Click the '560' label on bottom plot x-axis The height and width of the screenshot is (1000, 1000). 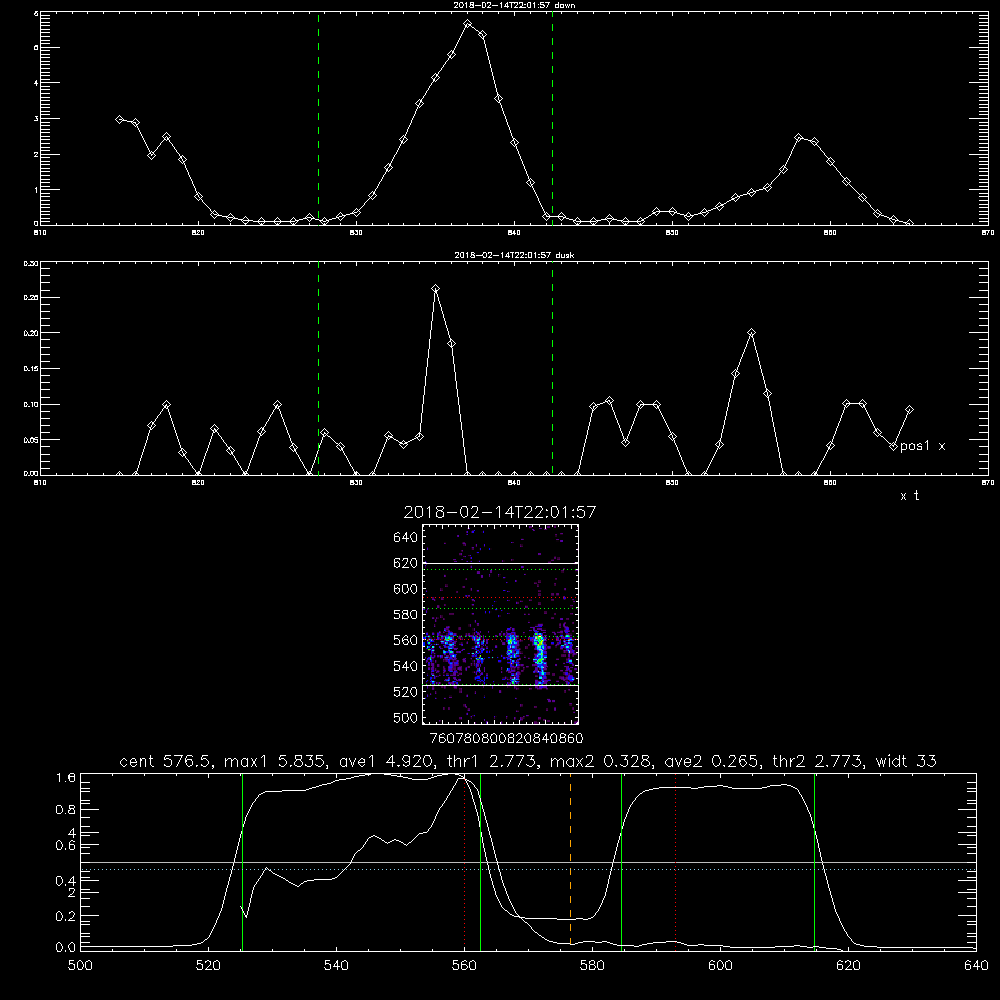click(464, 966)
